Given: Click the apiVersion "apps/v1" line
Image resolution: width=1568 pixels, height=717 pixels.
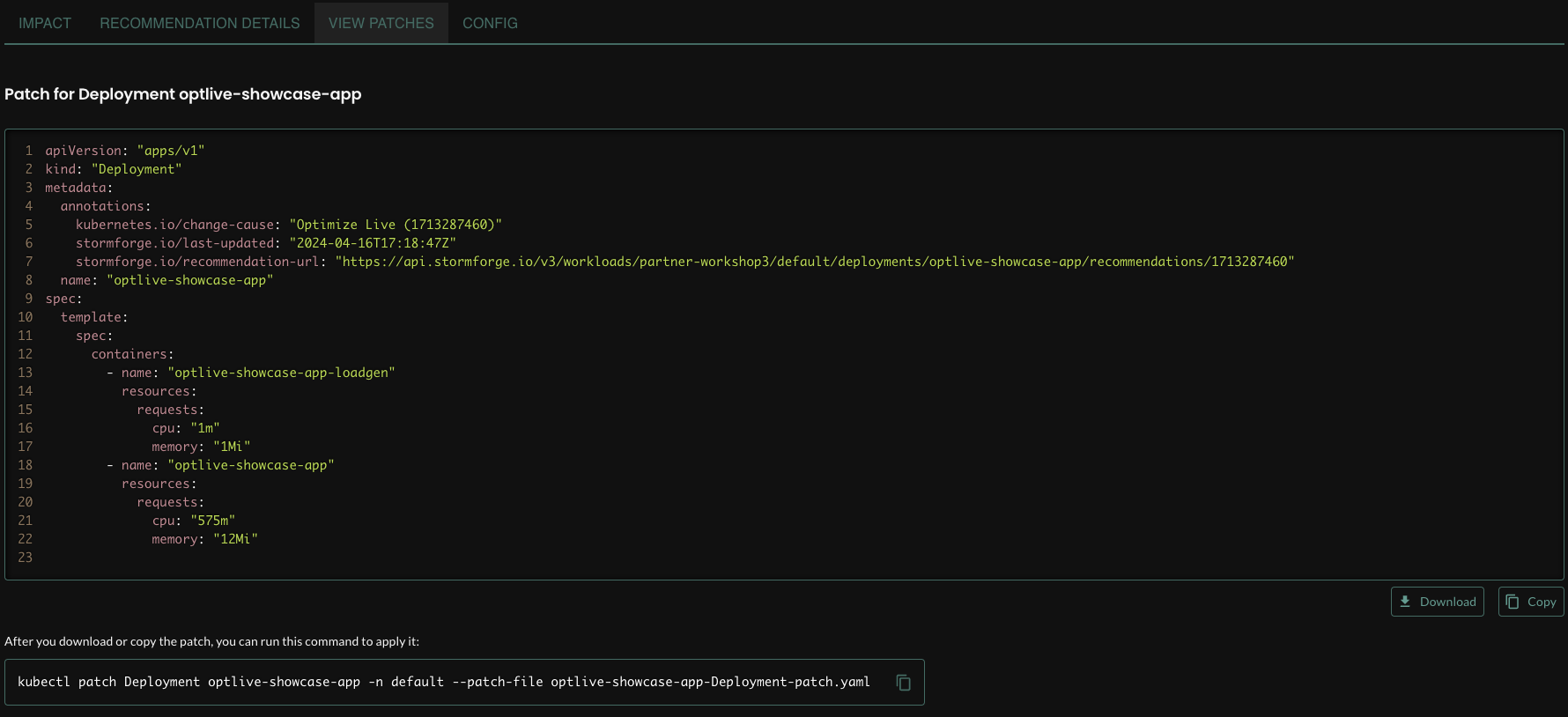Looking at the screenshot, I should (x=125, y=151).
